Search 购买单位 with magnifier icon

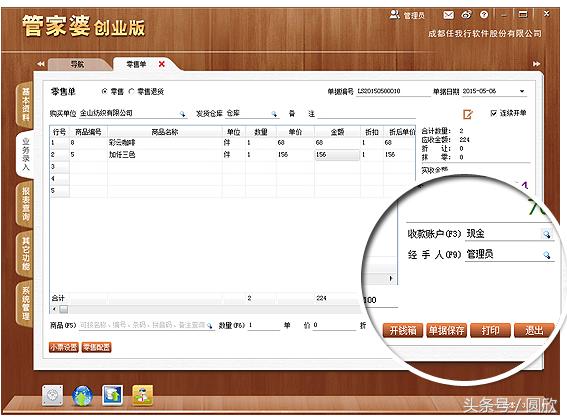click(x=183, y=114)
